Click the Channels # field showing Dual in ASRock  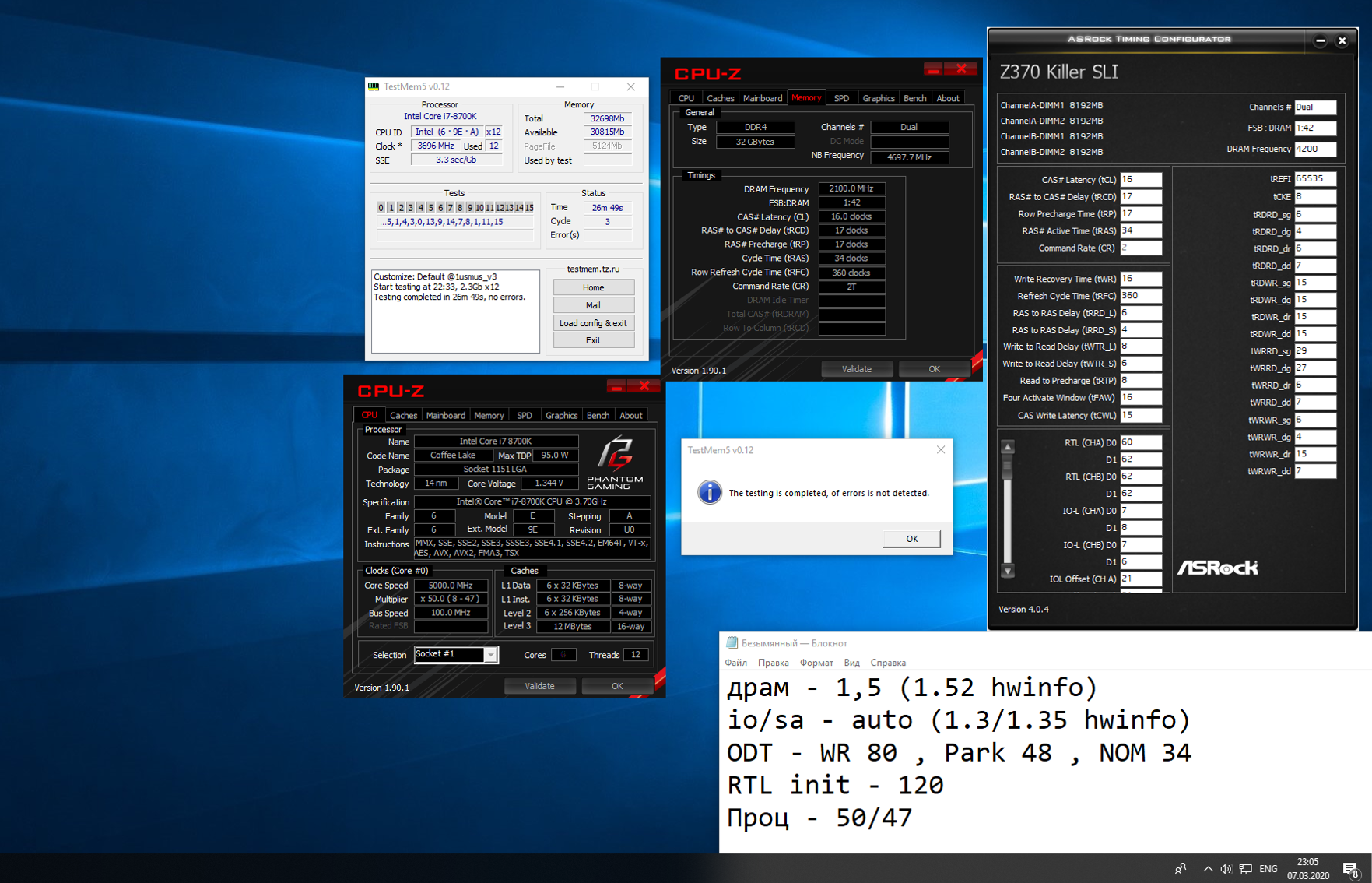click(1315, 107)
